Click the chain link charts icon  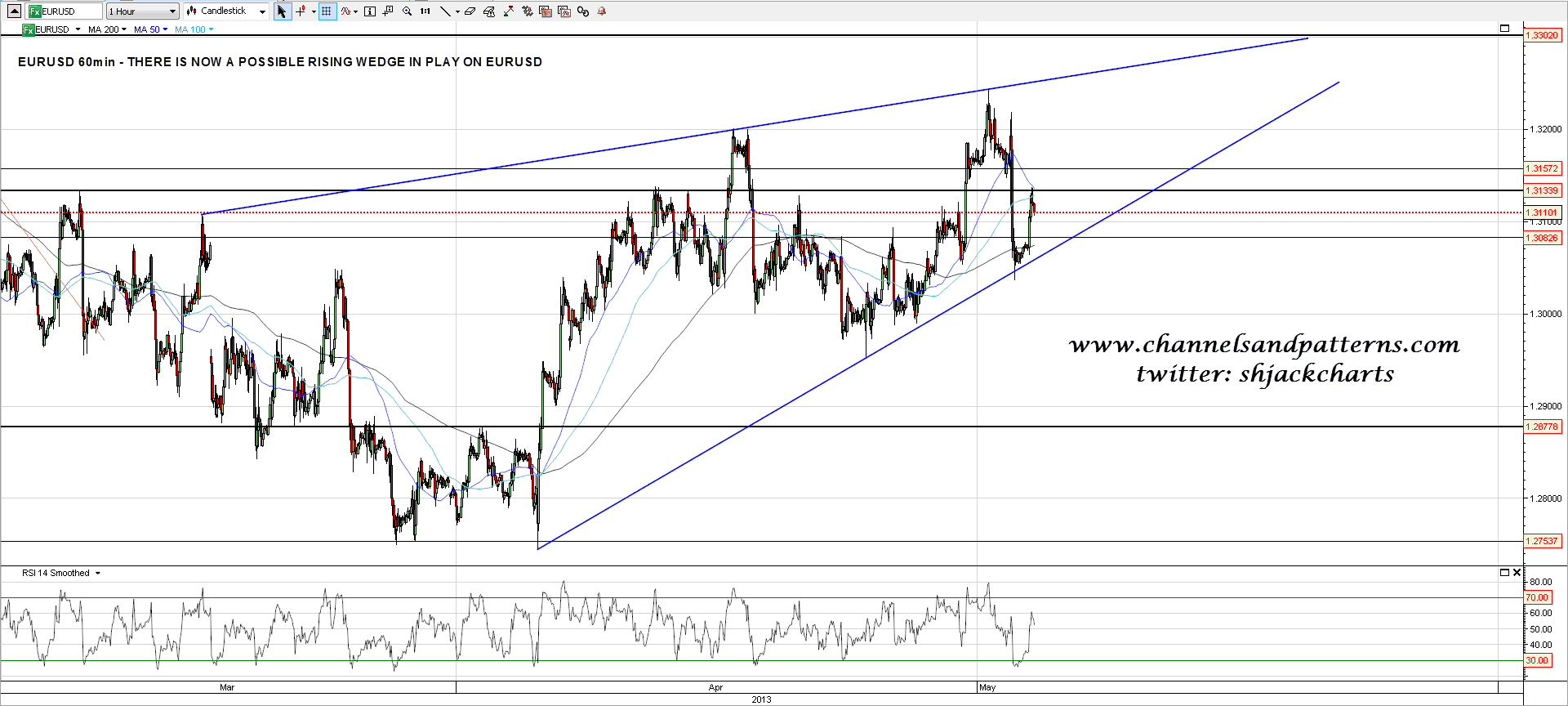pyautogui.click(x=583, y=11)
